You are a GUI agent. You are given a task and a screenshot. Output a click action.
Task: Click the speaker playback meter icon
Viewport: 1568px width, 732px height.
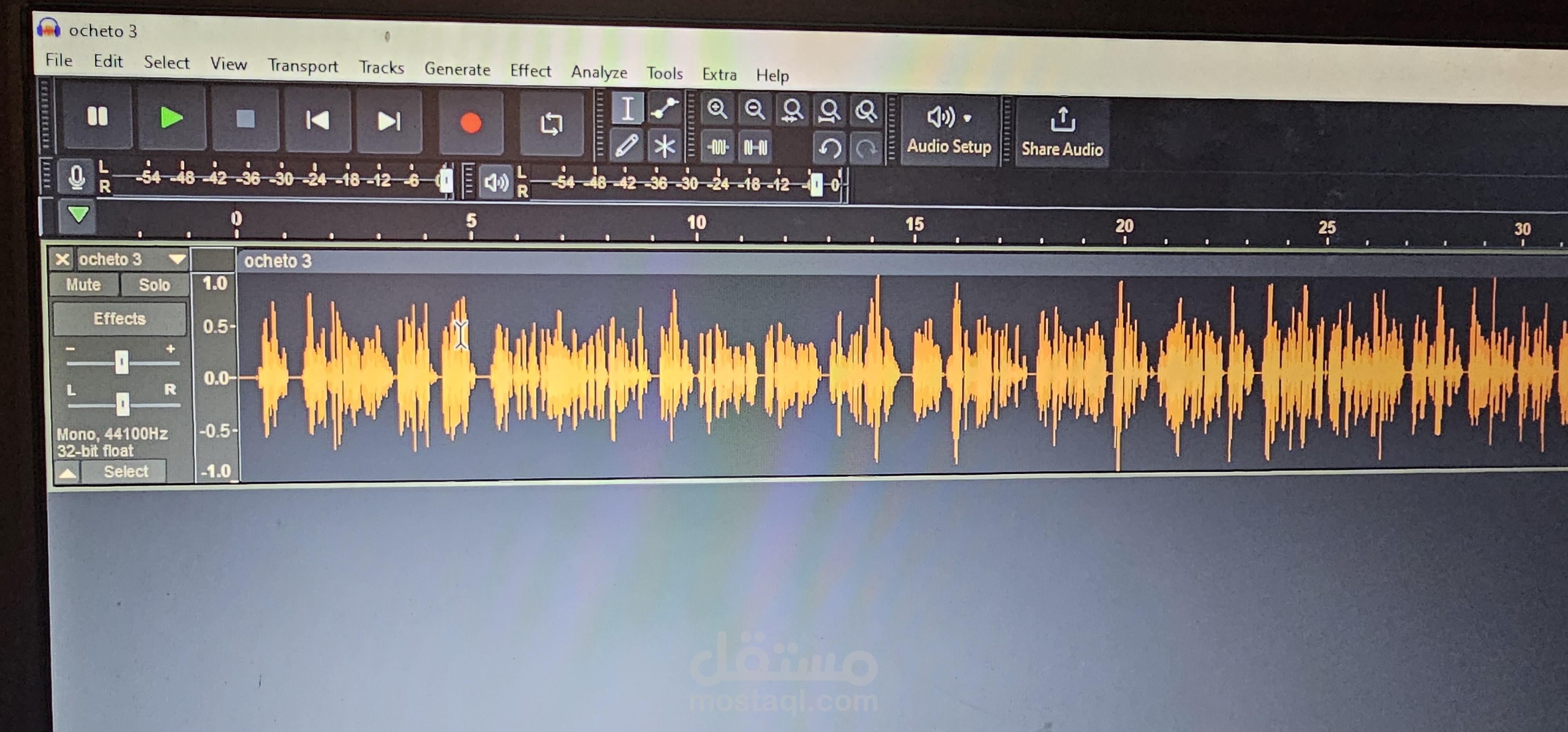tap(495, 182)
